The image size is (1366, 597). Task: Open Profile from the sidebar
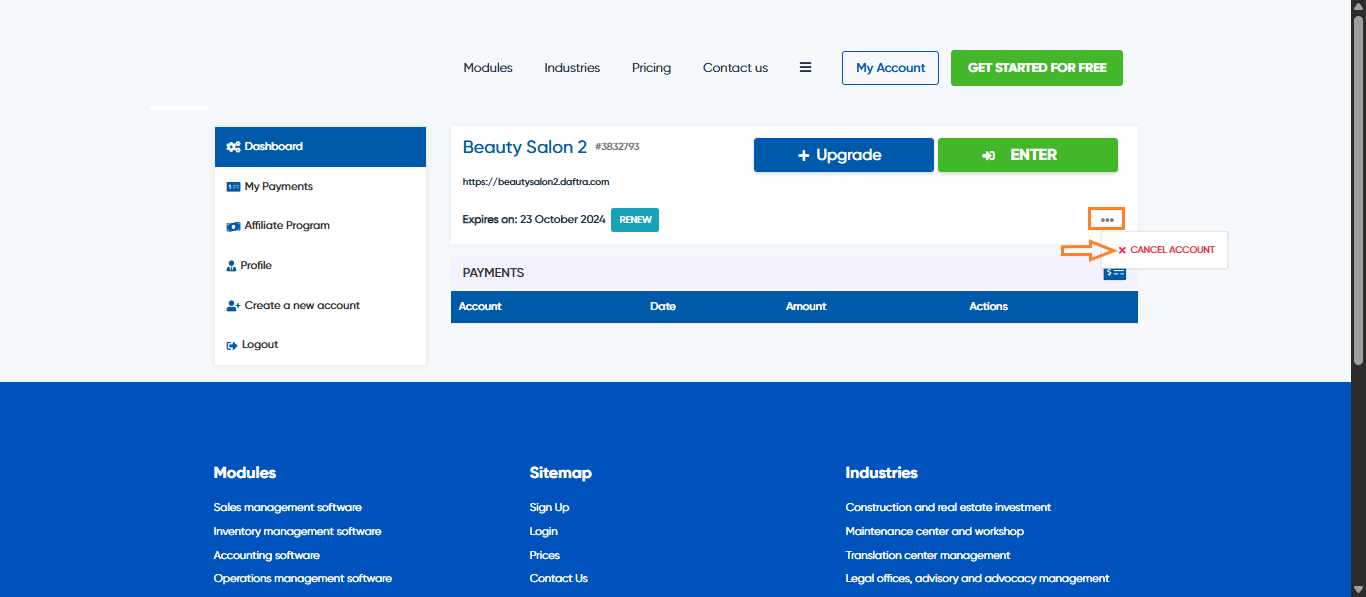coord(256,266)
